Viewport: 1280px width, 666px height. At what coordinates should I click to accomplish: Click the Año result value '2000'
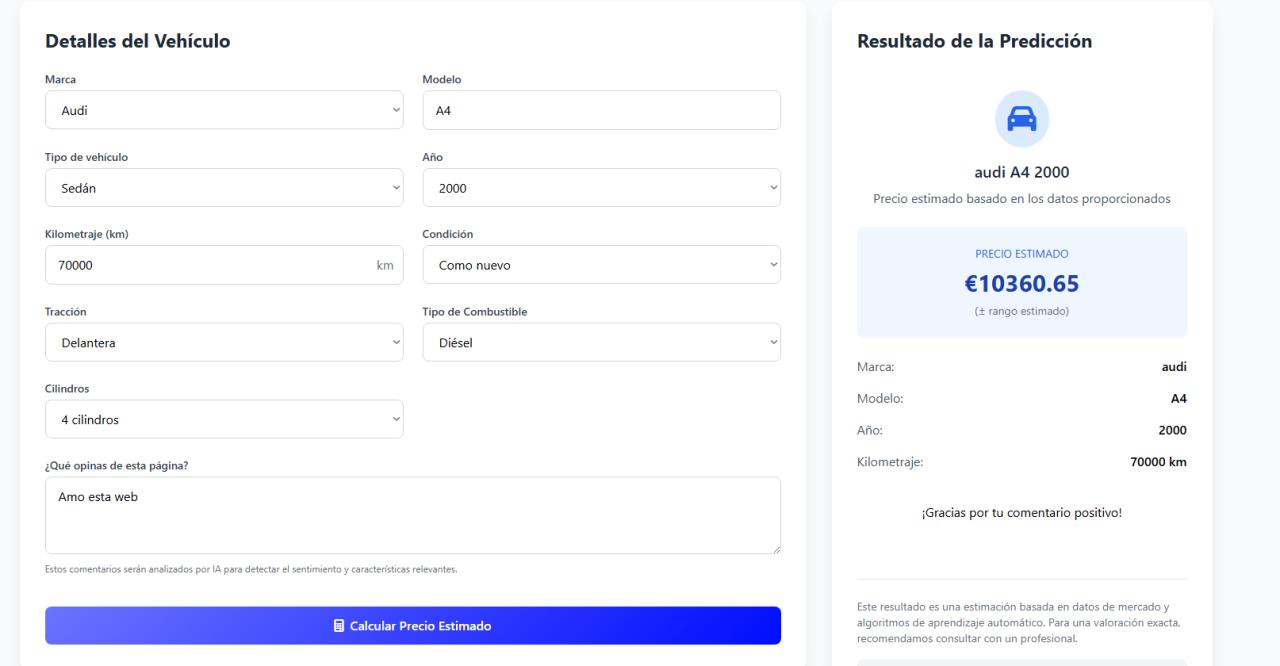point(1172,430)
